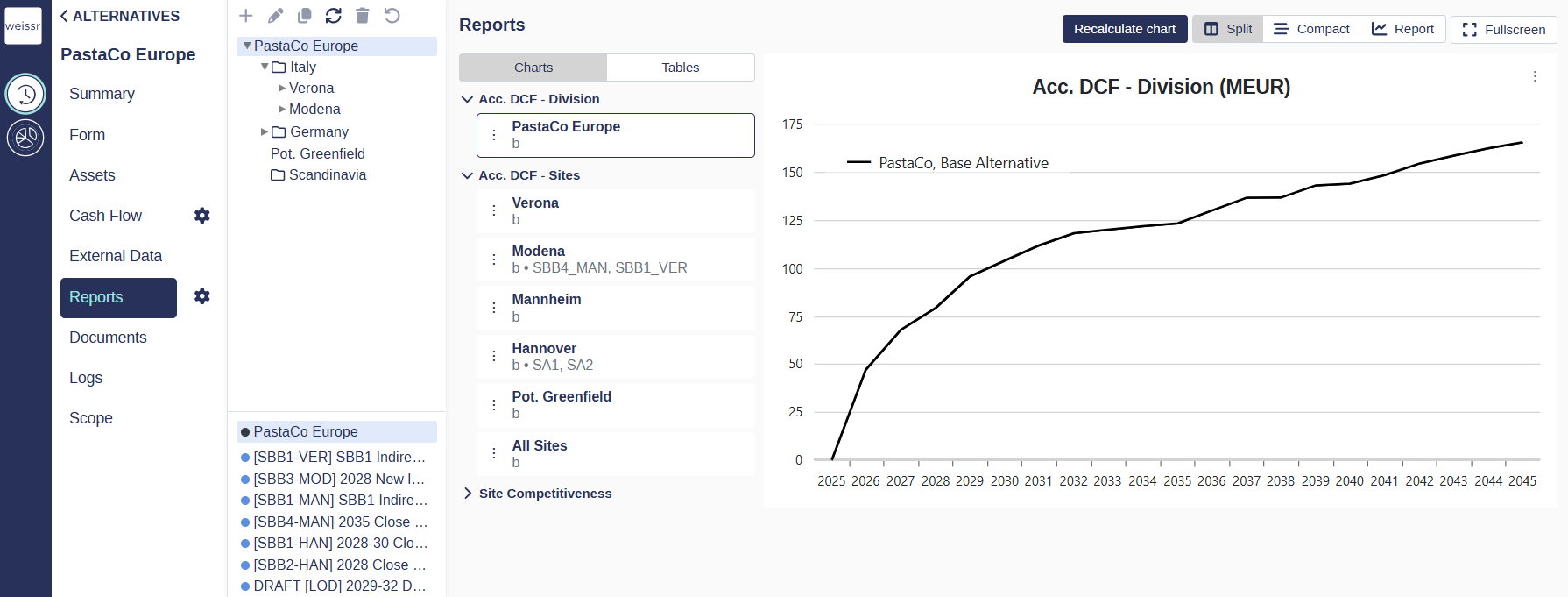
Task: Click the refresh sync icon
Action: tap(333, 16)
